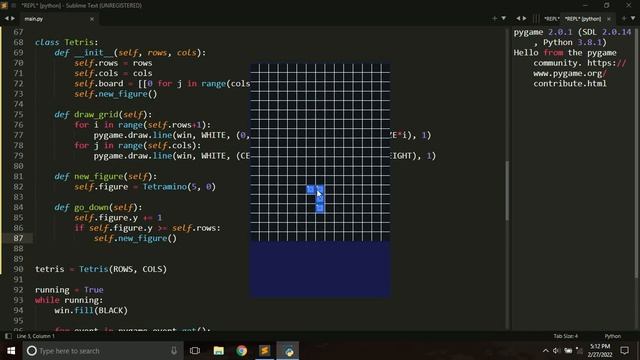Open File Explorer from taskbar

coord(218,351)
